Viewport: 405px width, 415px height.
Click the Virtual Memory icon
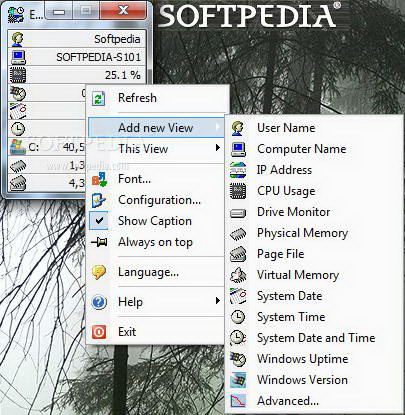(x=238, y=275)
